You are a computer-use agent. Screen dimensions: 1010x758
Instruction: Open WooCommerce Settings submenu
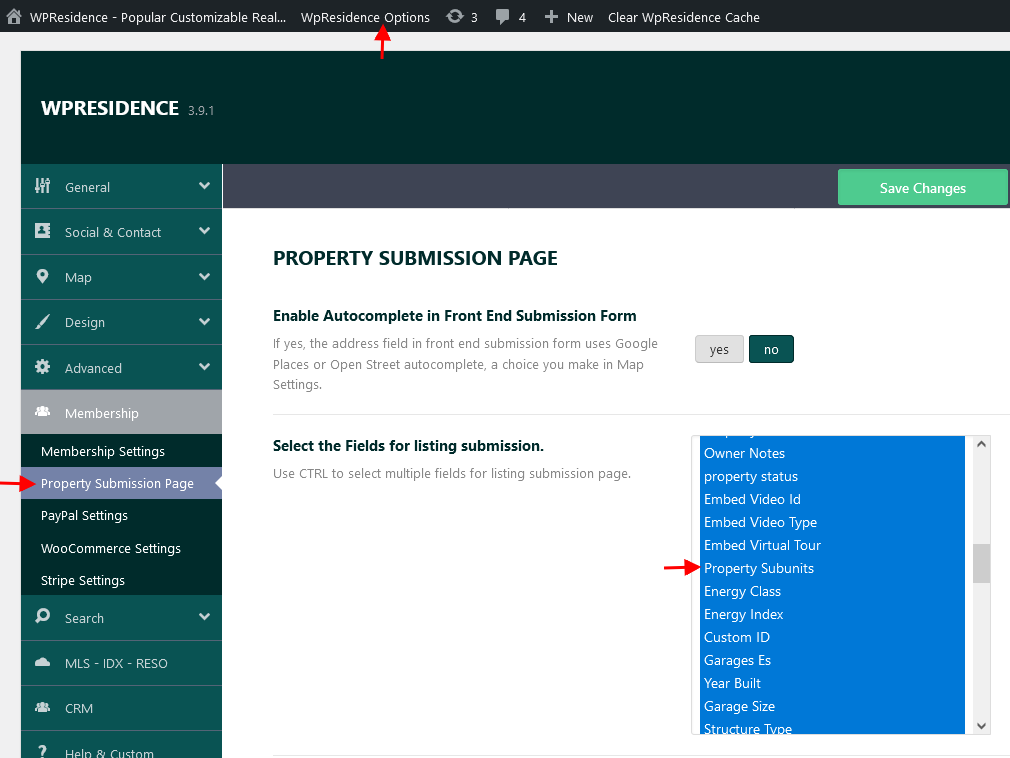pos(111,549)
